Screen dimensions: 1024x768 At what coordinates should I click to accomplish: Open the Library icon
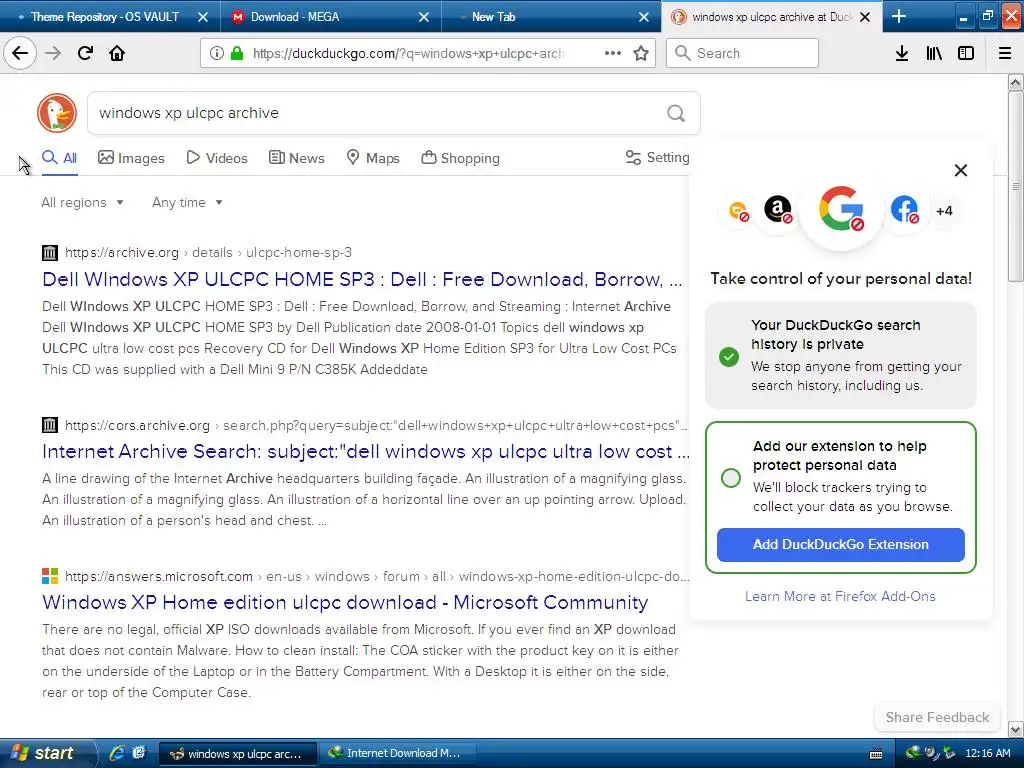point(934,53)
